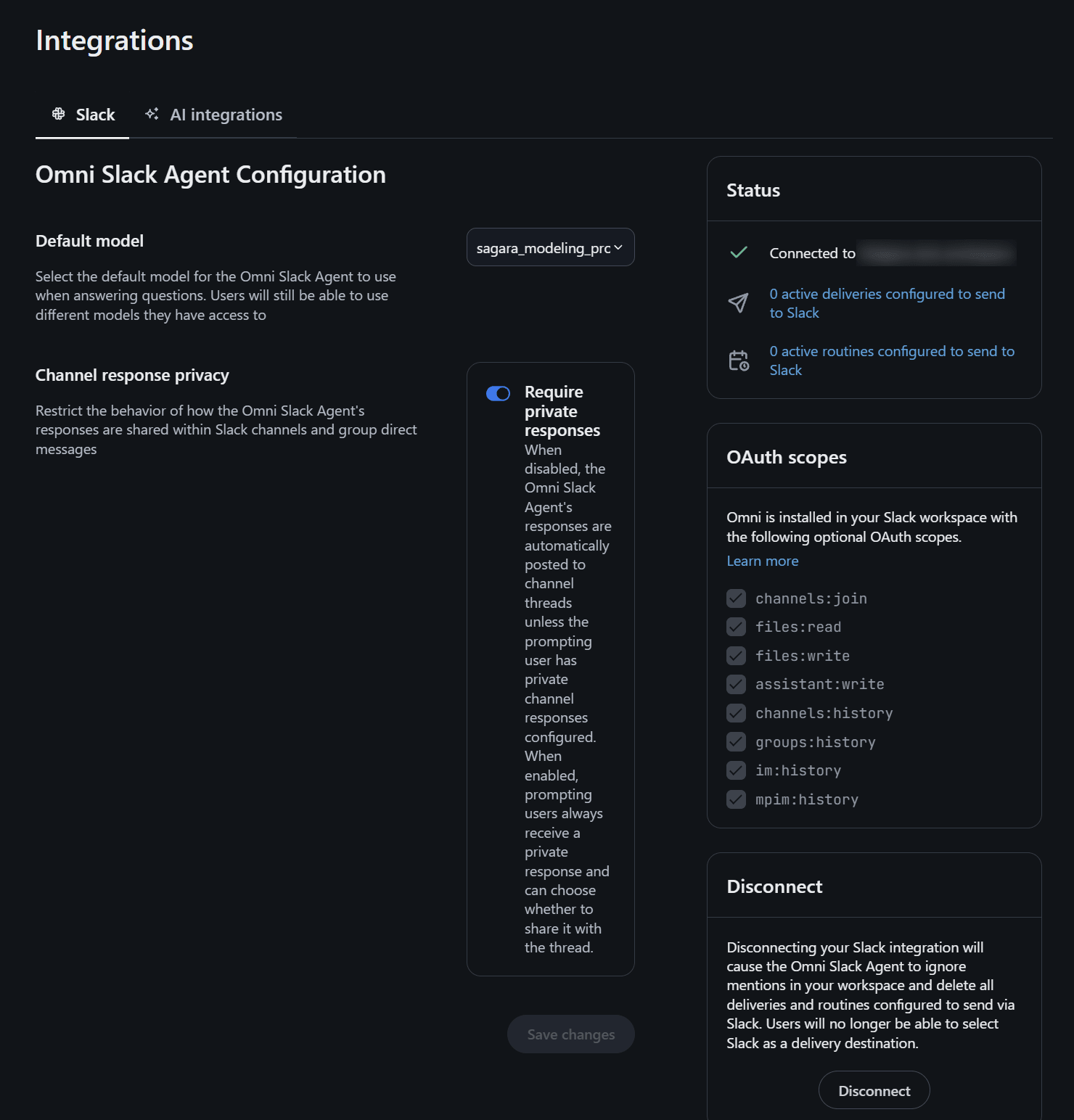Toggle the channels:join scope checkbox

point(736,598)
